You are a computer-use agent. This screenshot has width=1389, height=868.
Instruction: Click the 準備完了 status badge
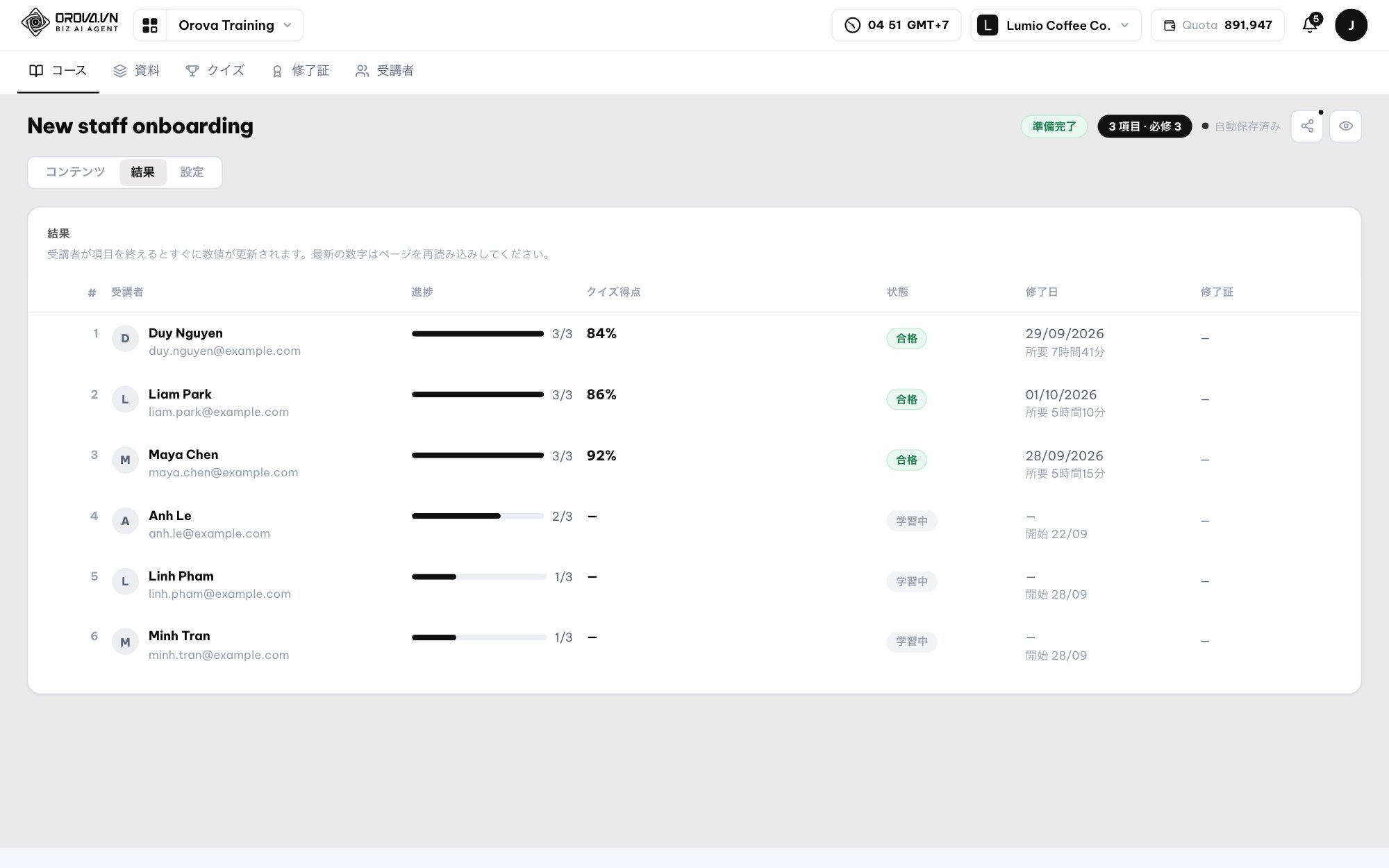[1054, 126]
